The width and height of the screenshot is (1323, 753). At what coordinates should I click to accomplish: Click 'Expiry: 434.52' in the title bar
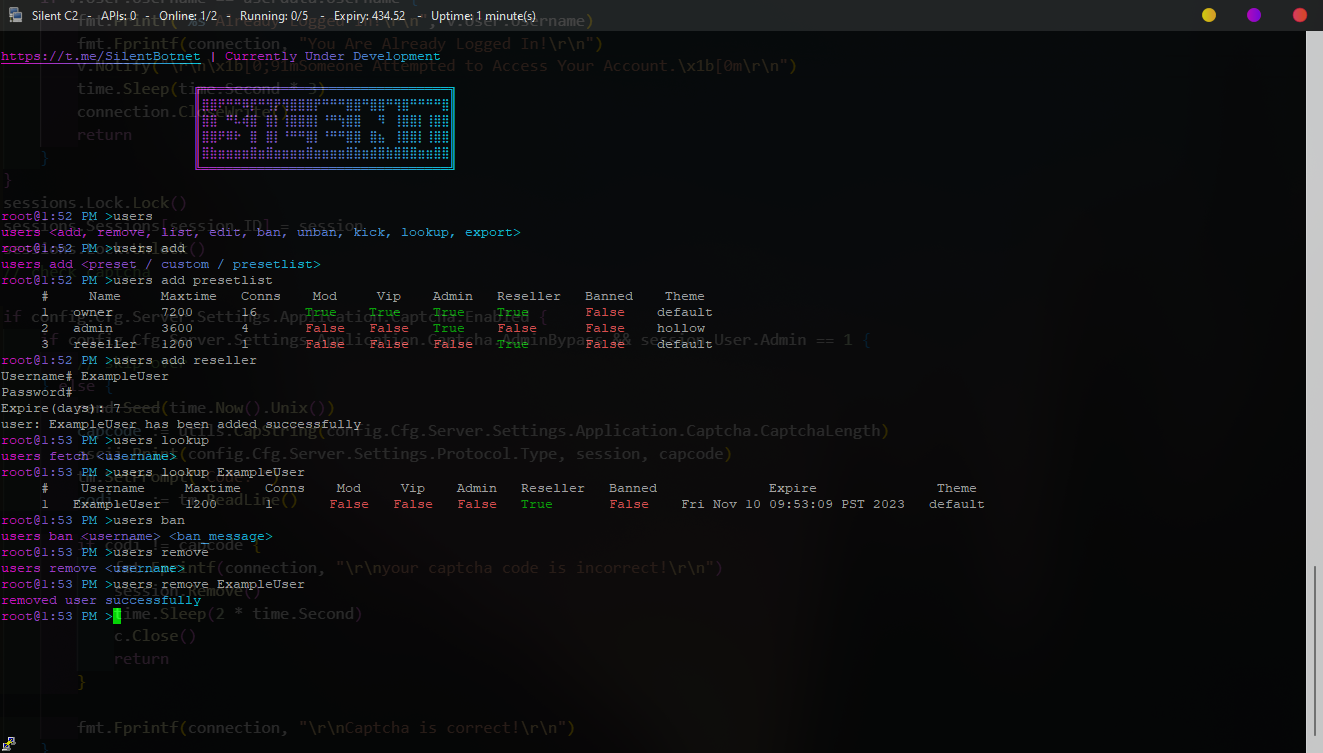[x=369, y=15]
